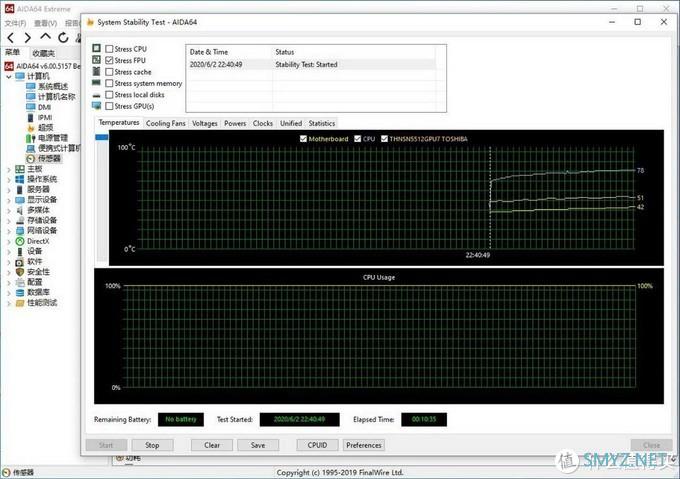
Task: Click the 传感器 sensor icon in tree
Action: click(x=30, y=159)
